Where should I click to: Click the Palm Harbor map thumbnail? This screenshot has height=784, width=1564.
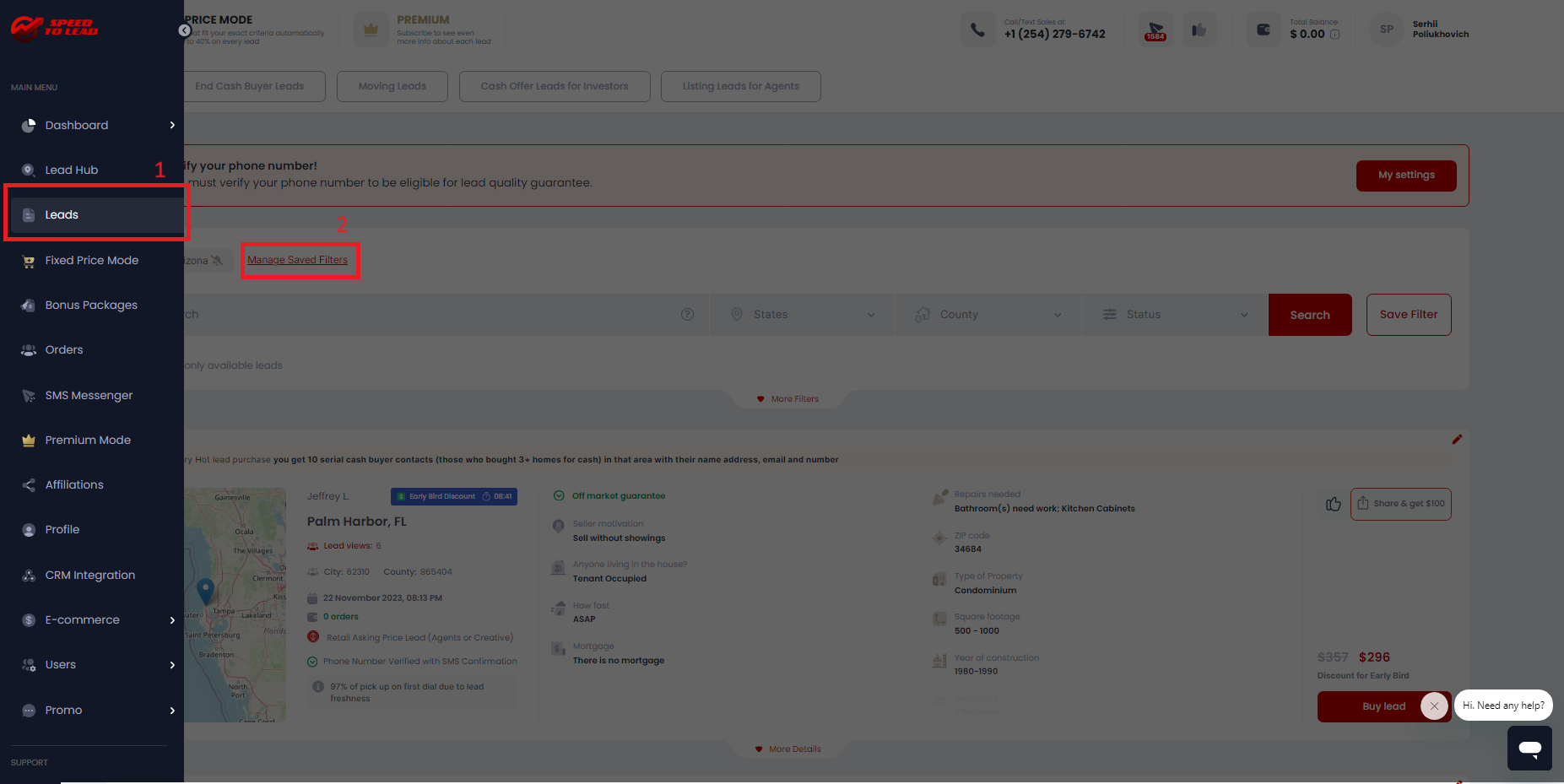point(235,604)
